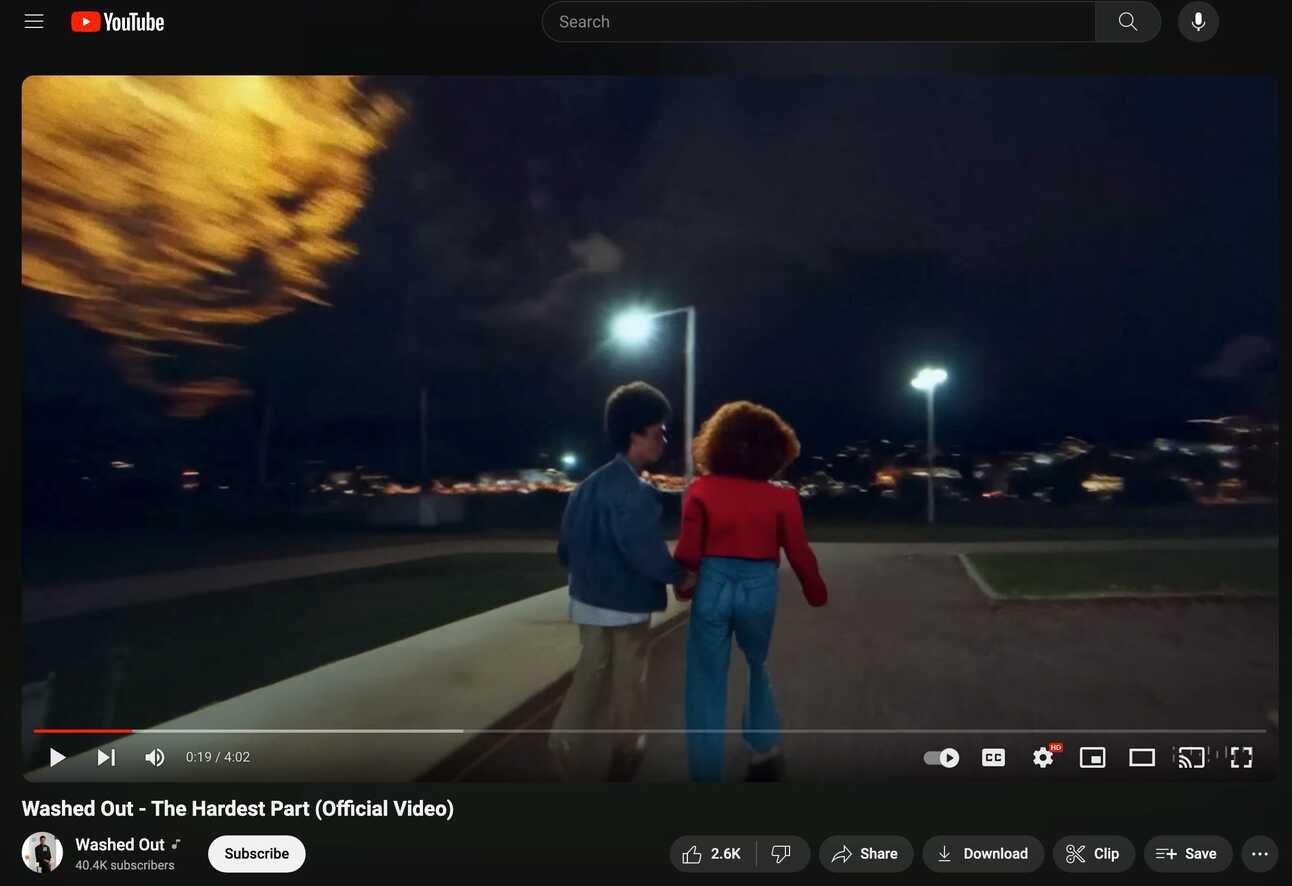Open the player settings gear
1292x886 pixels.
[x=1043, y=758]
